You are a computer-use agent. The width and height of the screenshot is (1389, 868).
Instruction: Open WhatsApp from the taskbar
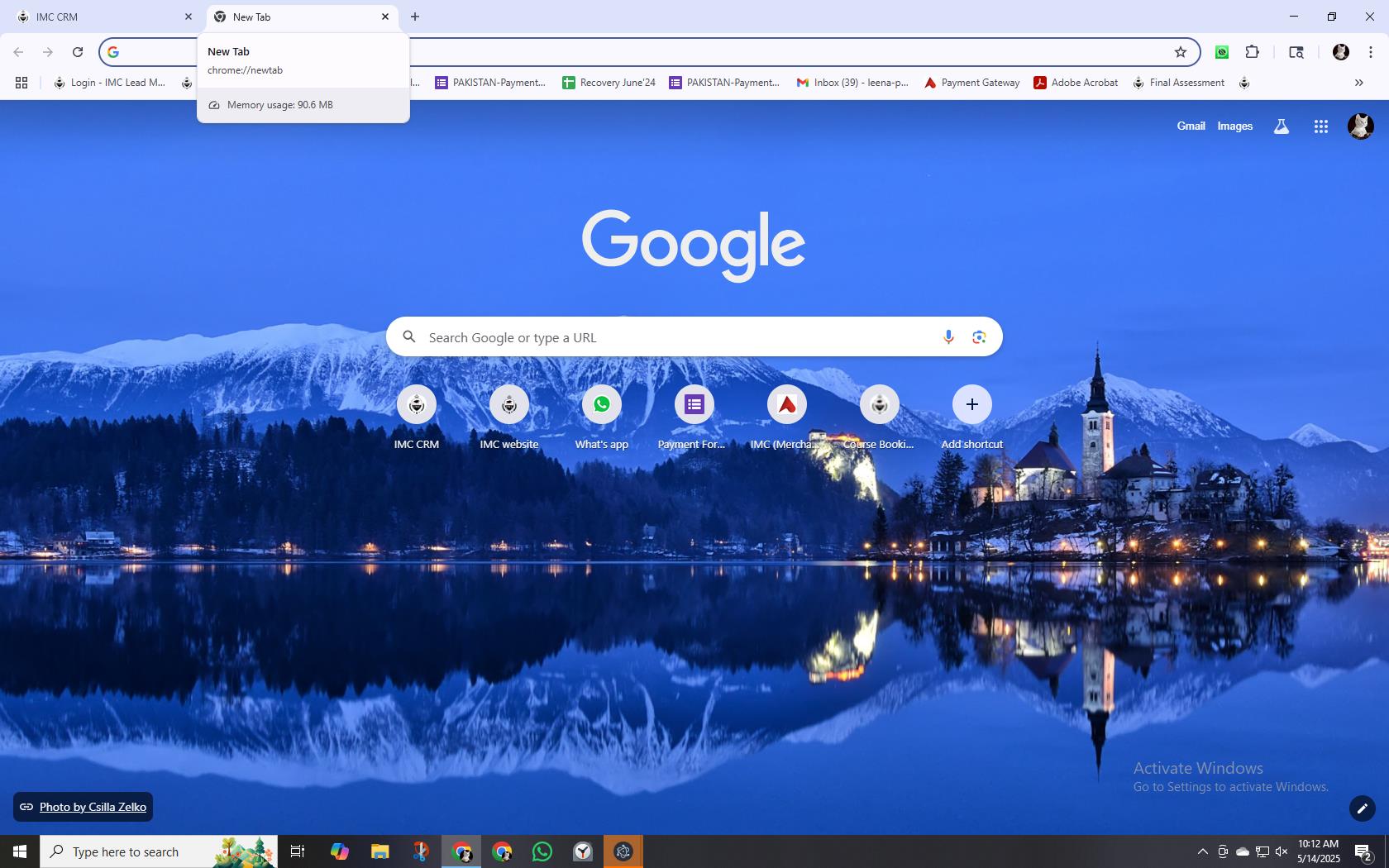point(542,851)
